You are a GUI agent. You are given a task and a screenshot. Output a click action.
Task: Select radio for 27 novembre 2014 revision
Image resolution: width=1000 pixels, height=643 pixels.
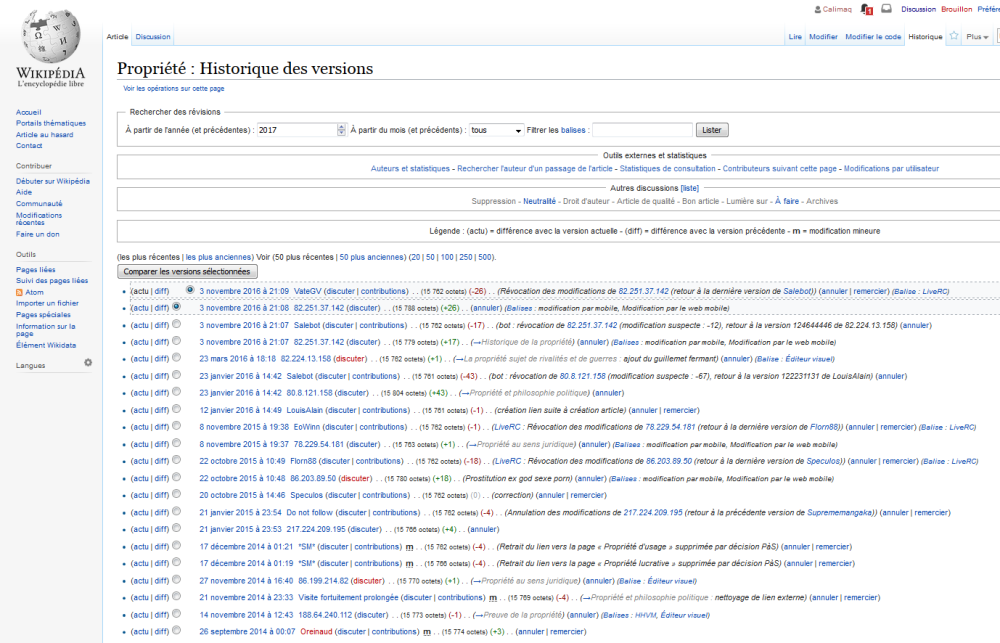(x=177, y=580)
